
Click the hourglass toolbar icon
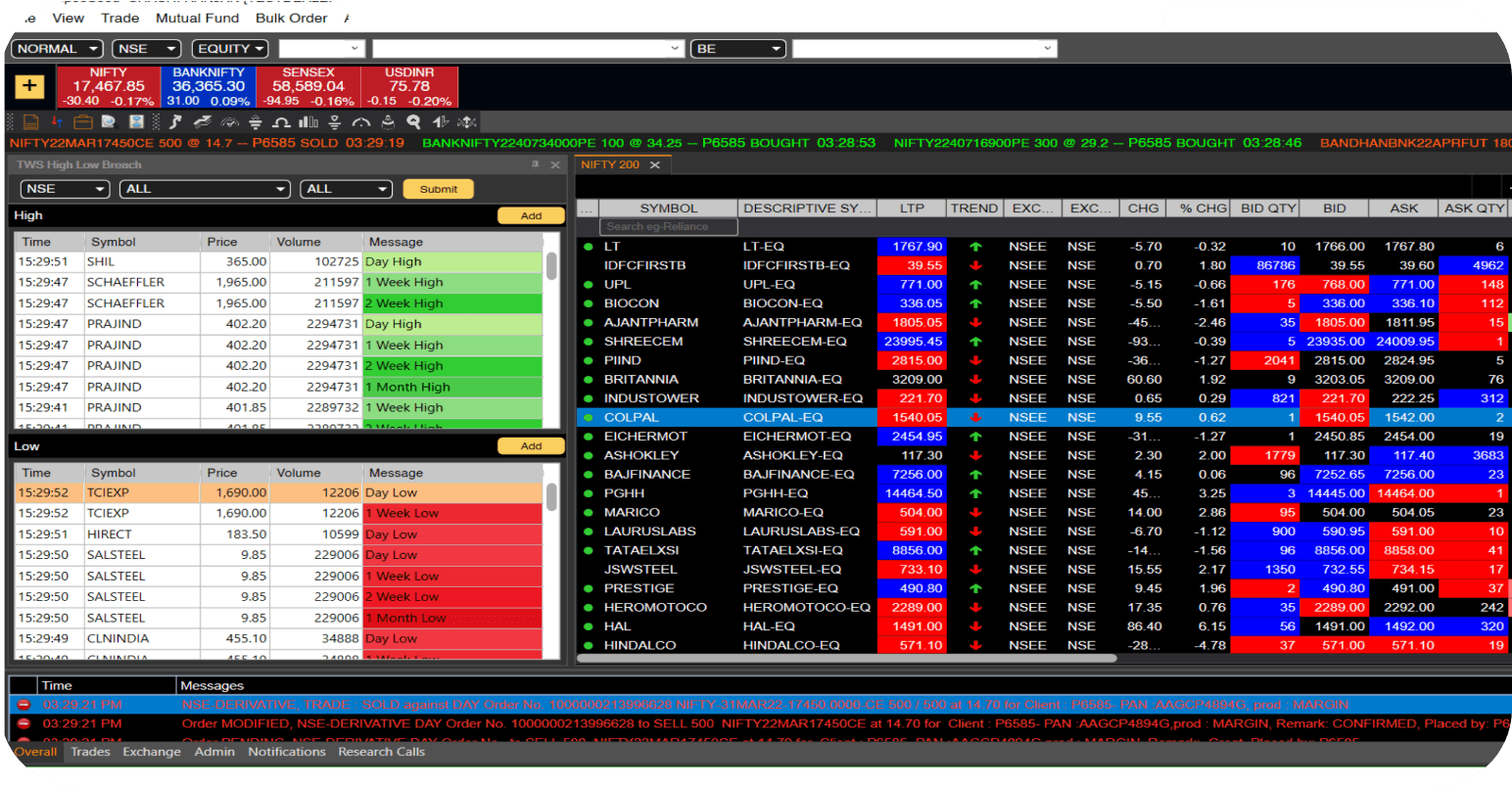137,121
